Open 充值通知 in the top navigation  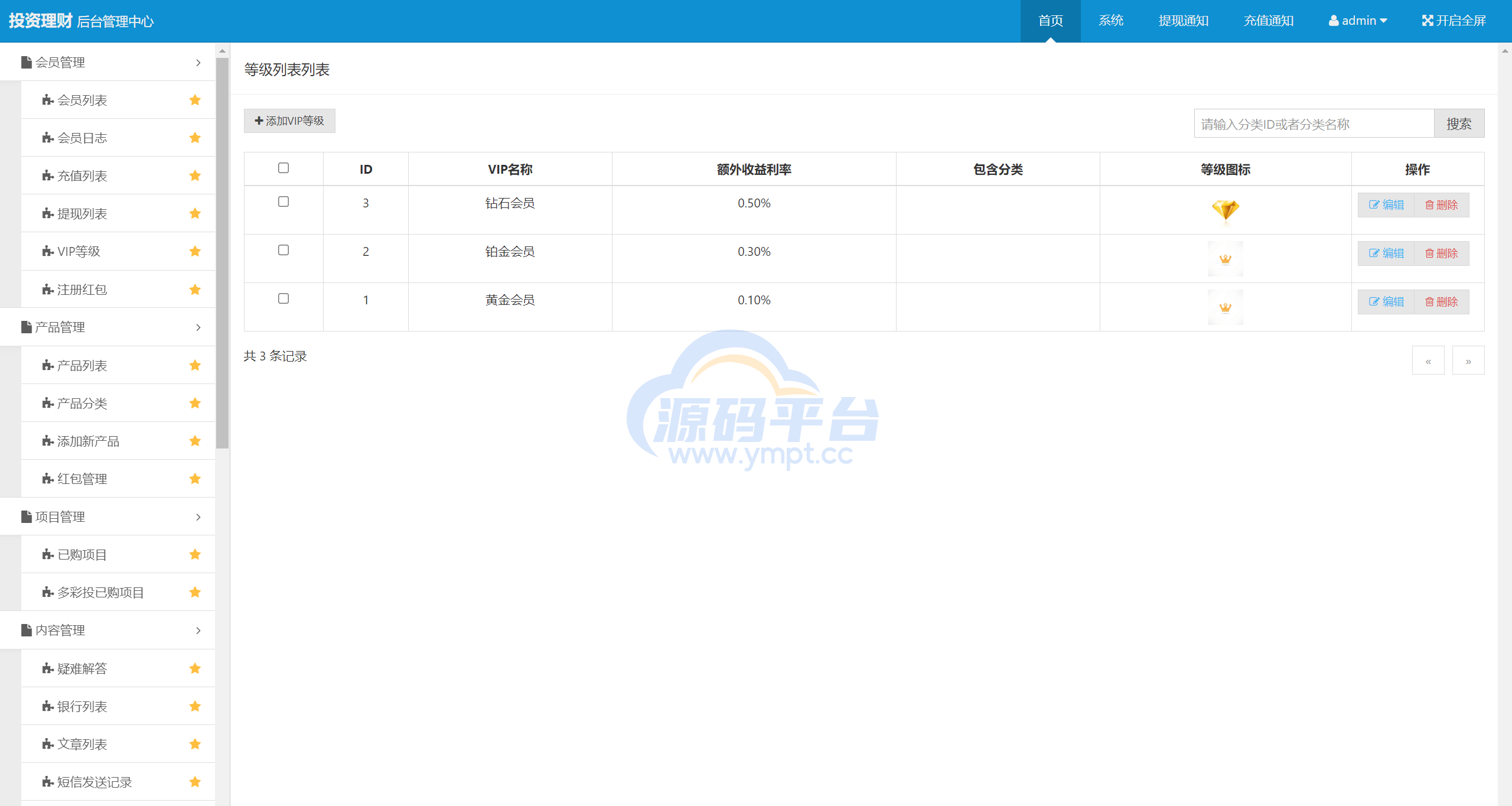tap(1269, 21)
